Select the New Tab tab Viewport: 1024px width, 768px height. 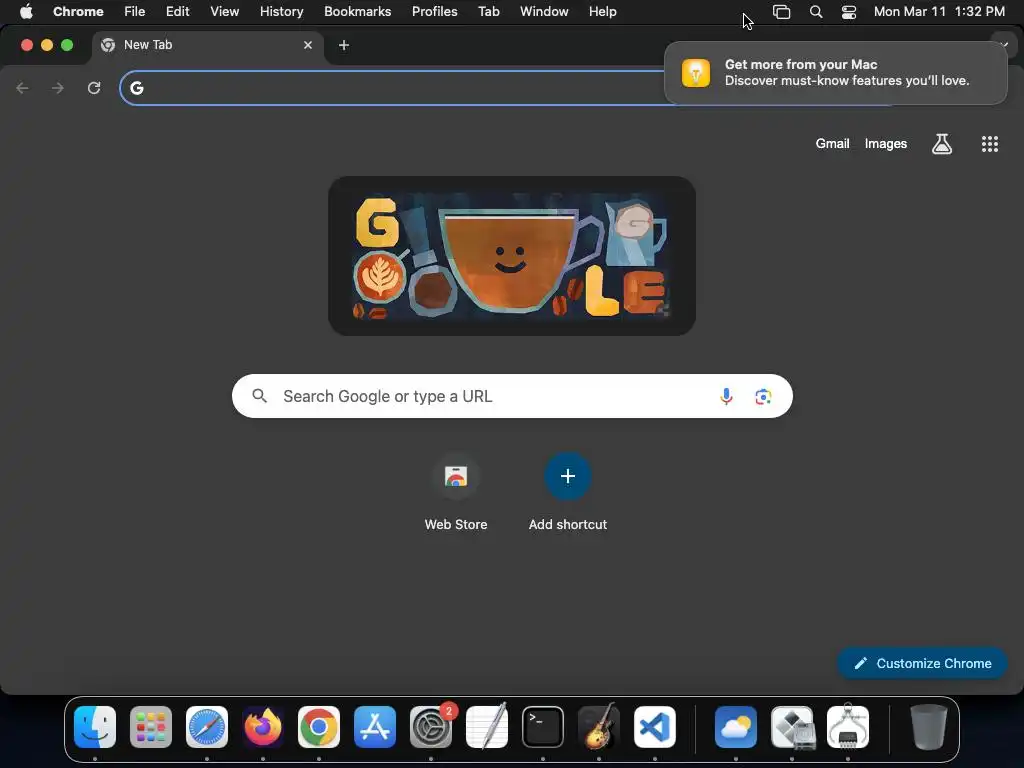pyautogui.click(x=208, y=45)
